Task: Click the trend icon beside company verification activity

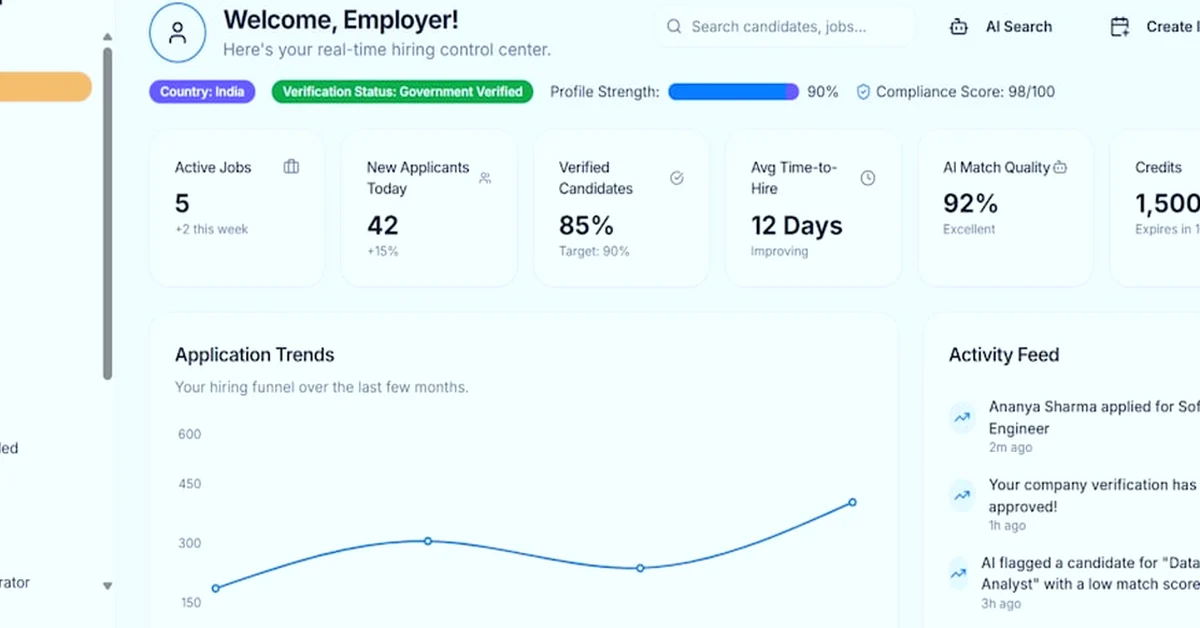Action: [961, 495]
